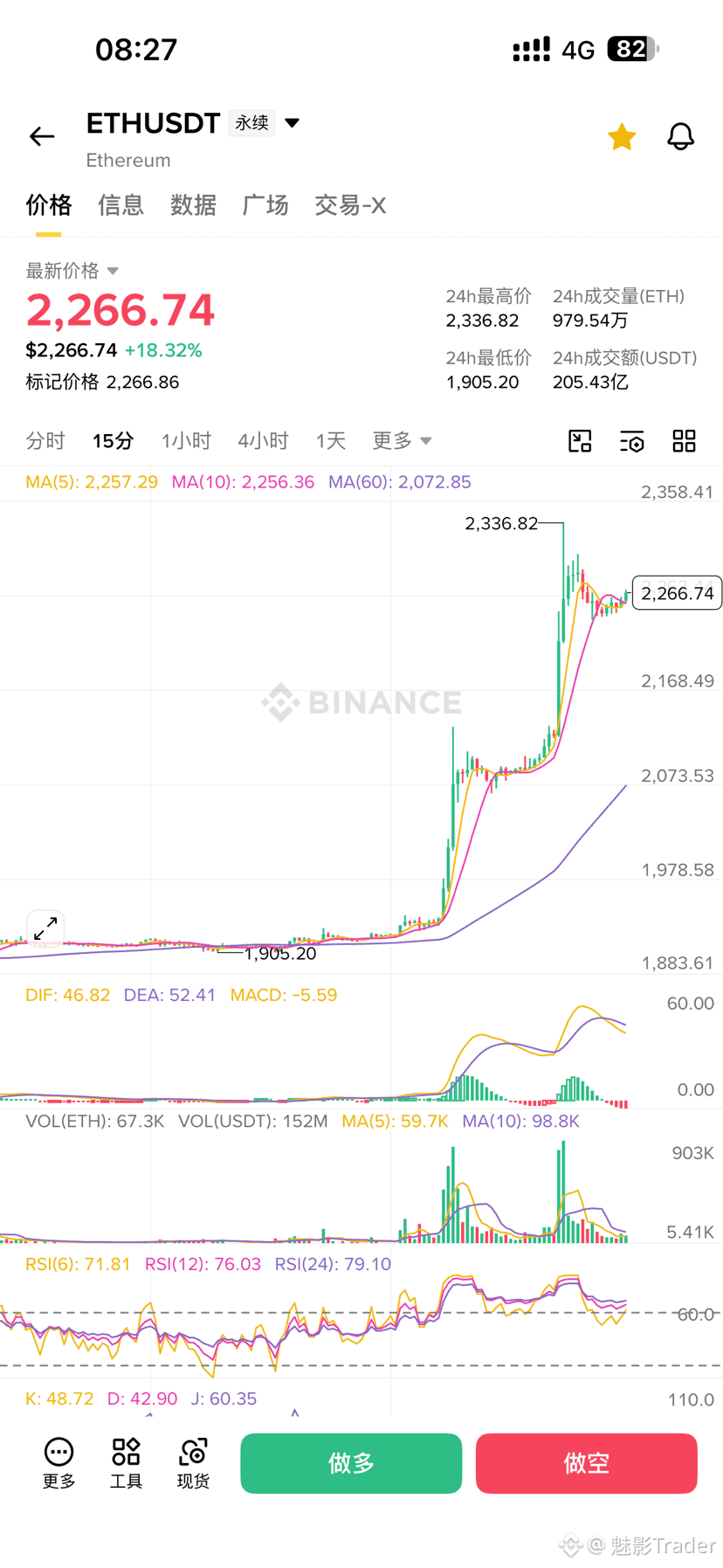Tap the 永续 perpetual tag

click(251, 123)
